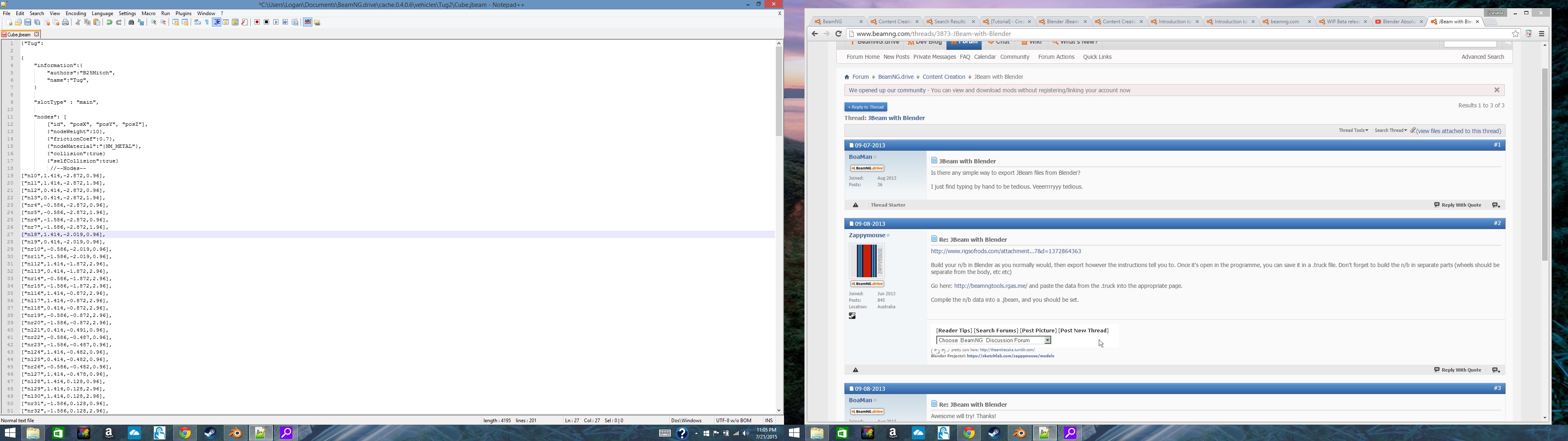This screenshot has height=441, width=1568.
Task: Go back in the Chrome browser
Action: [815, 34]
